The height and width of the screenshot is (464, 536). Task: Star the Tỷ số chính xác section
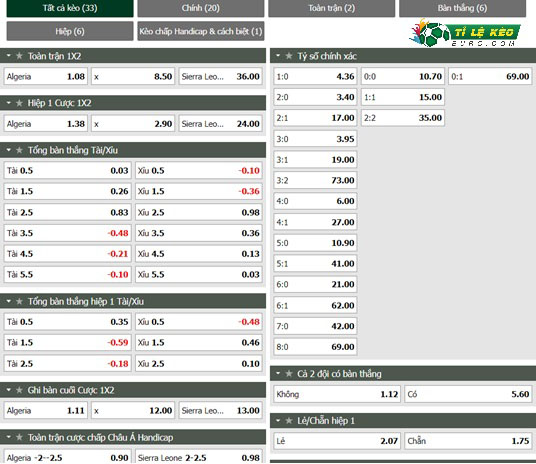(289, 56)
